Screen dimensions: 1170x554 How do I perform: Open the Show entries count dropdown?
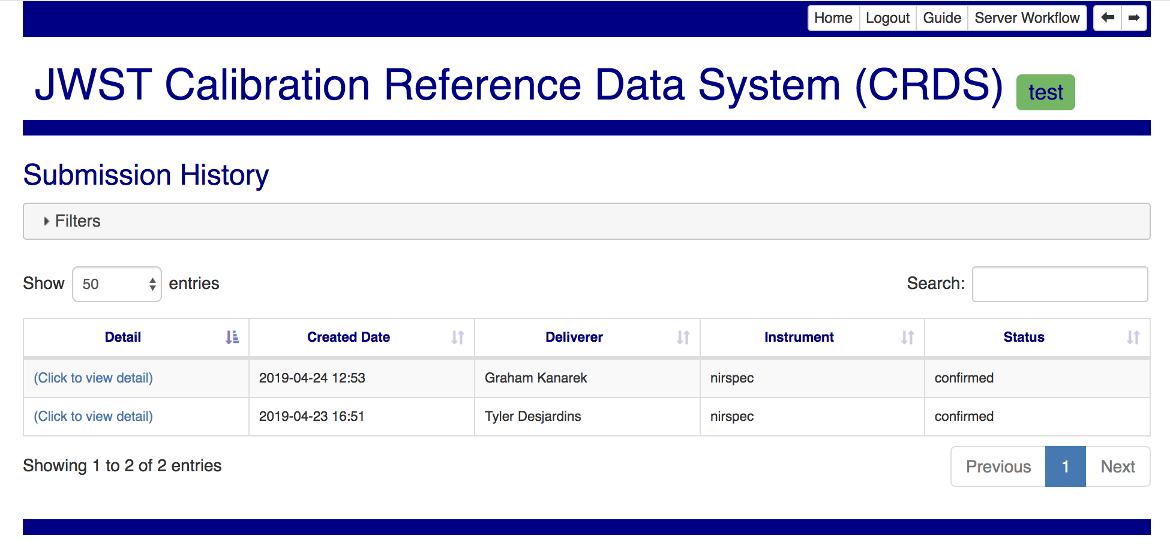[117, 284]
